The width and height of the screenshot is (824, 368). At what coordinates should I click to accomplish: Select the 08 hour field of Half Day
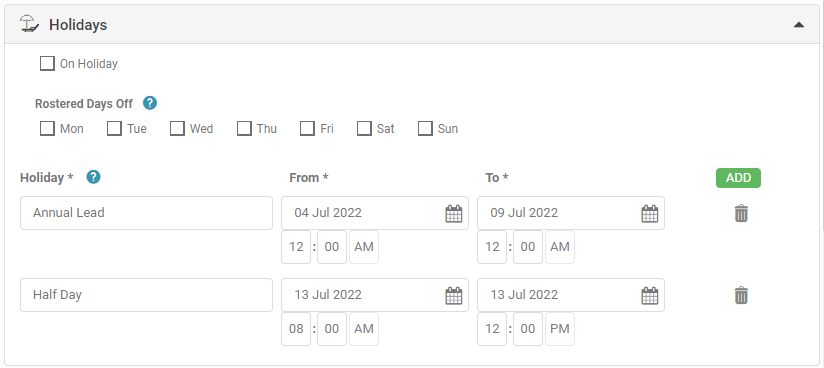[x=296, y=329]
